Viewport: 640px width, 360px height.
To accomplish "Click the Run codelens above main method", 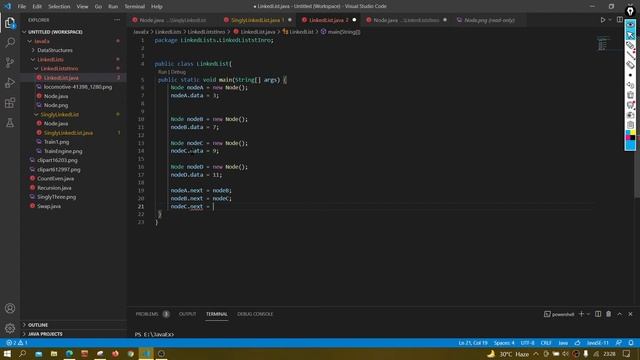I will click(162, 72).
